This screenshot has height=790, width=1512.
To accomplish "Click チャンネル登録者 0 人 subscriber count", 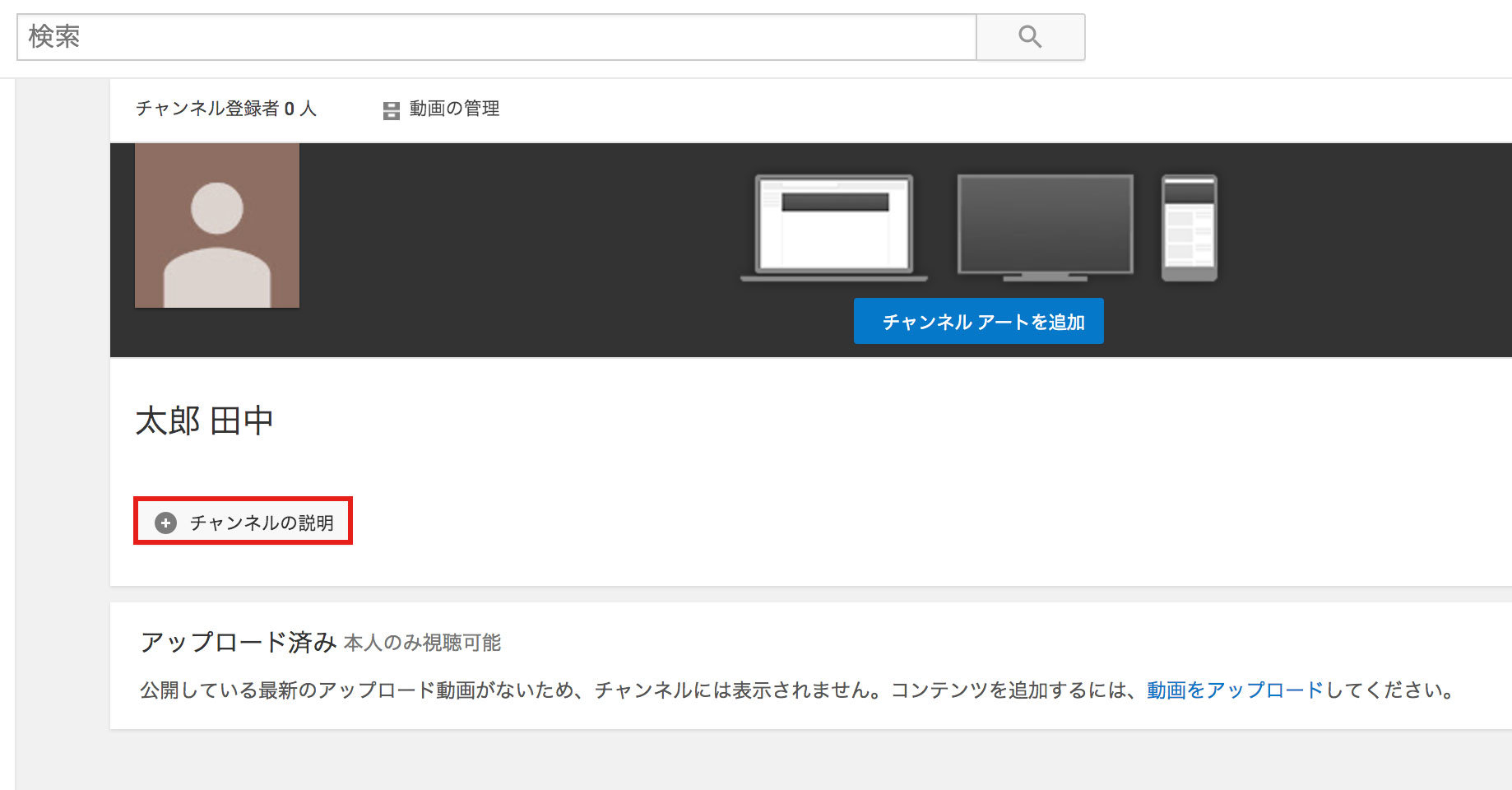I will 226,109.
